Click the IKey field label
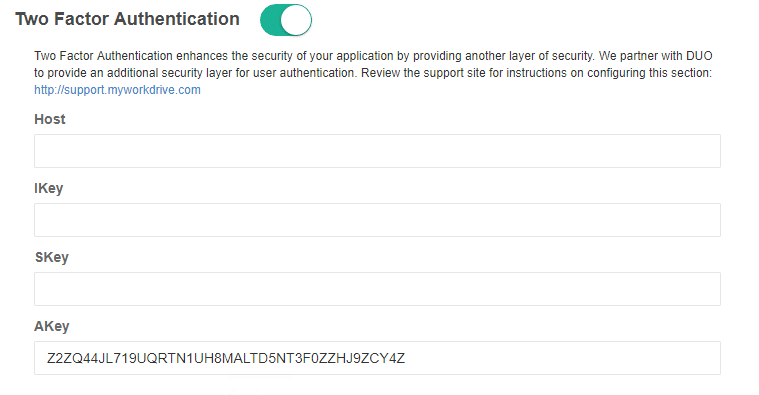759x395 pixels. 48,188
